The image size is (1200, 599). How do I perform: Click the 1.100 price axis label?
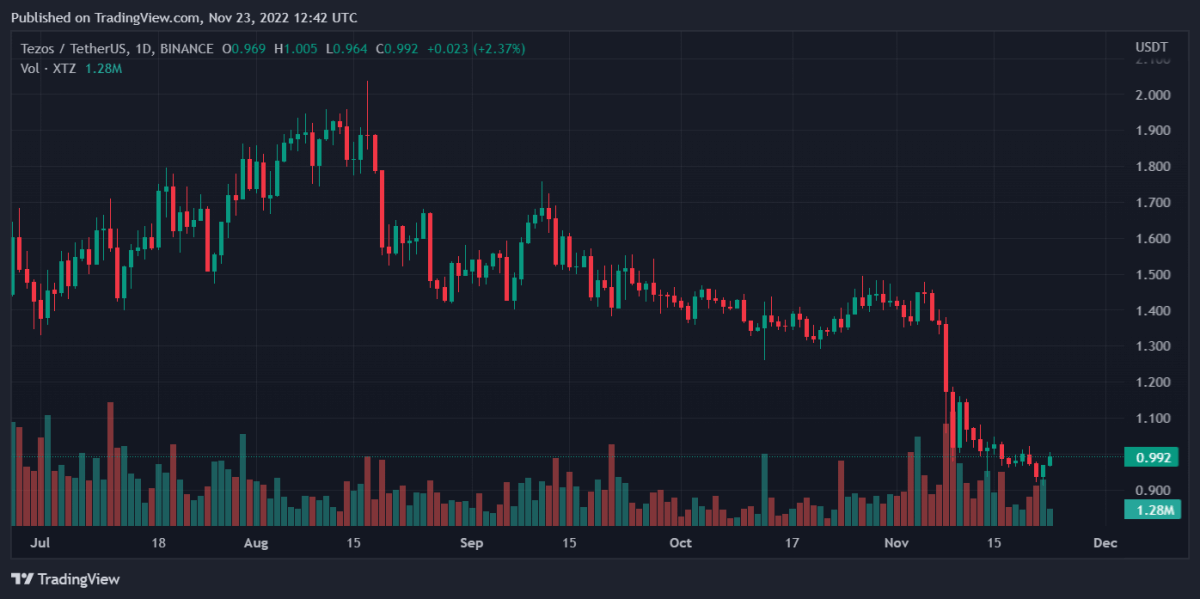pyautogui.click(x=1152, y=419)
